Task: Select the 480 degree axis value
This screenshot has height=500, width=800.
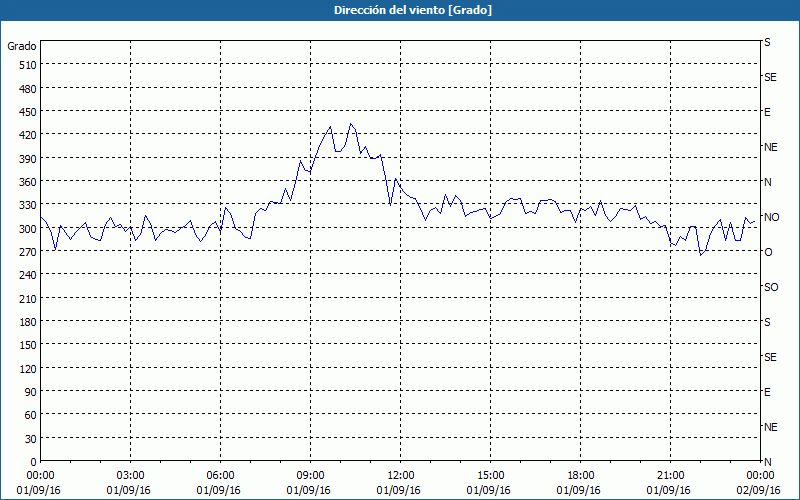Action: click(x=28, y=89)
